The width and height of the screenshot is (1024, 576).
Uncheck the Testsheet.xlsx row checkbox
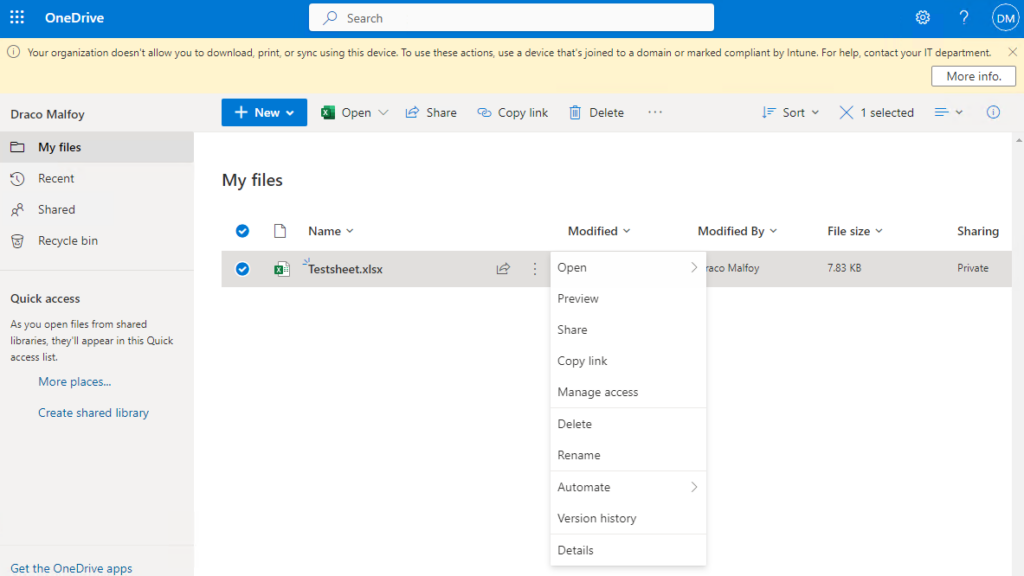tap(242, 268)
